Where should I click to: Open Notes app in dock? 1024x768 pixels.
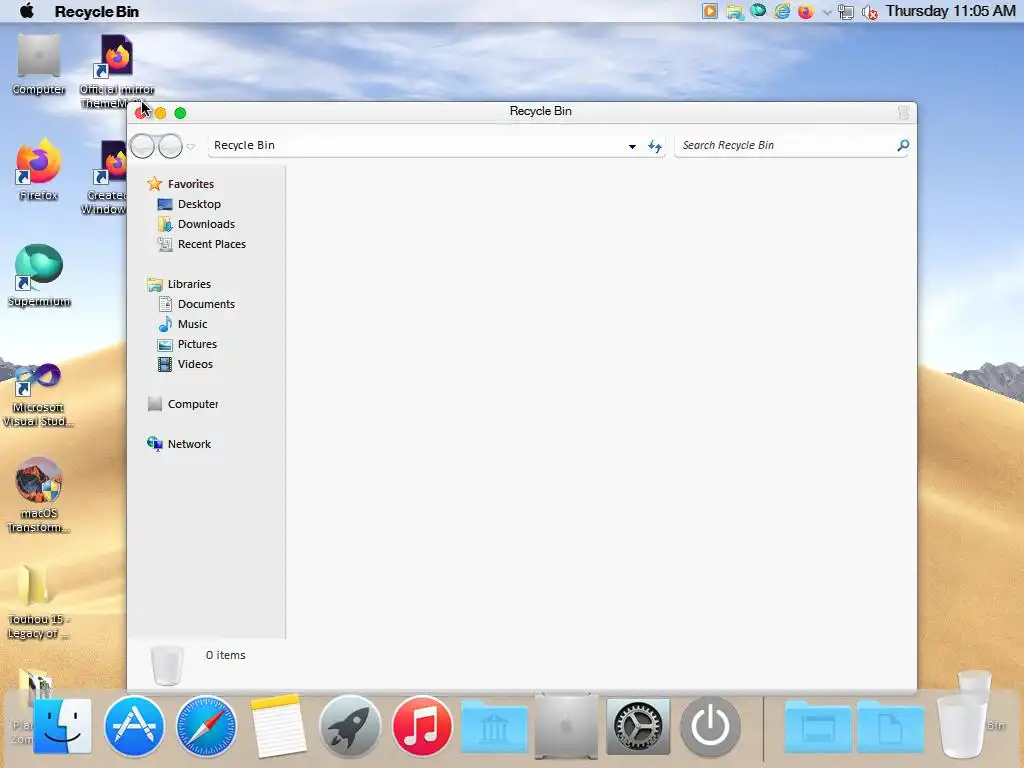pos(278,726)
